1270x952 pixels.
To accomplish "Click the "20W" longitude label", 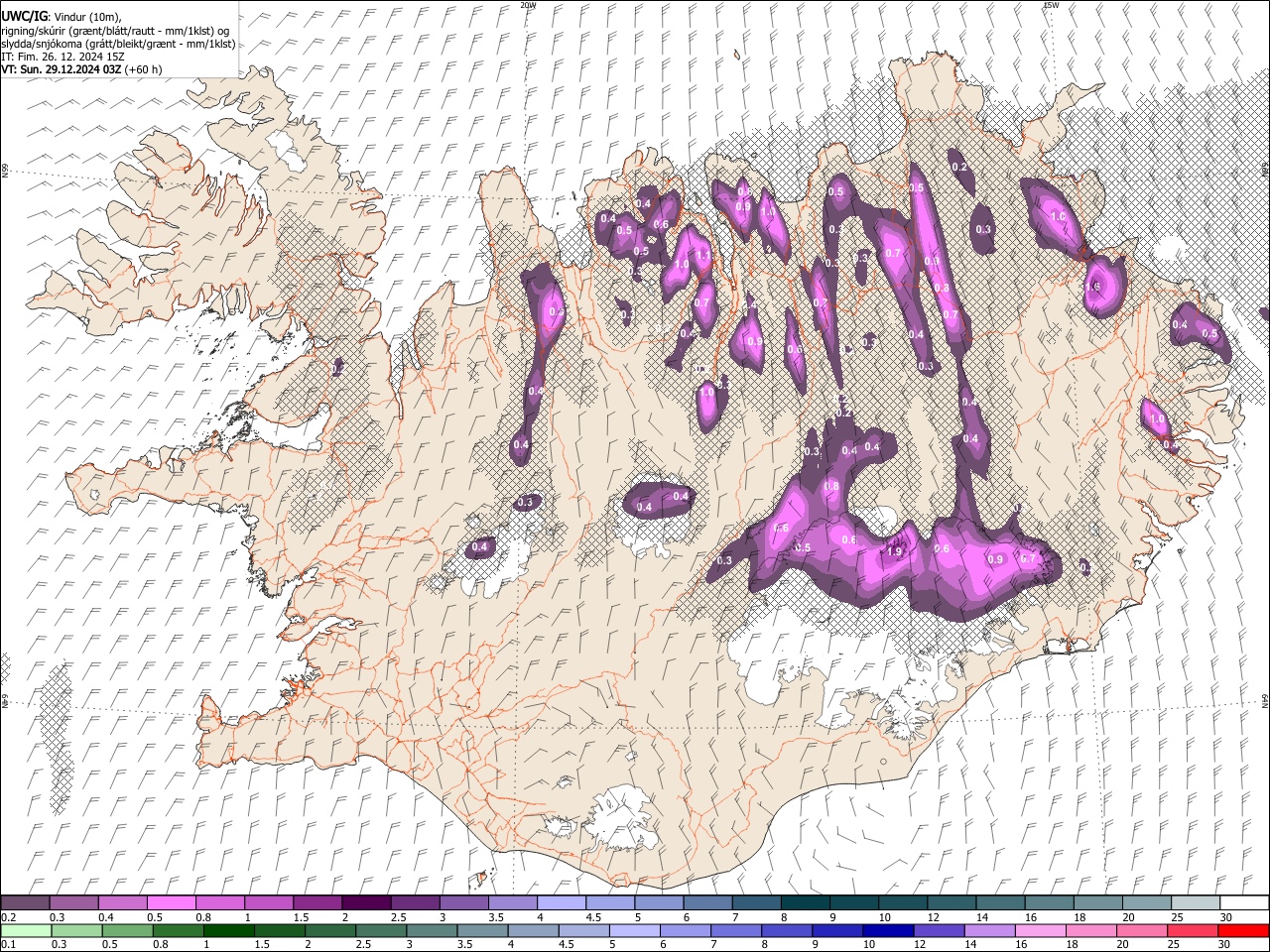I will [528, 5].
